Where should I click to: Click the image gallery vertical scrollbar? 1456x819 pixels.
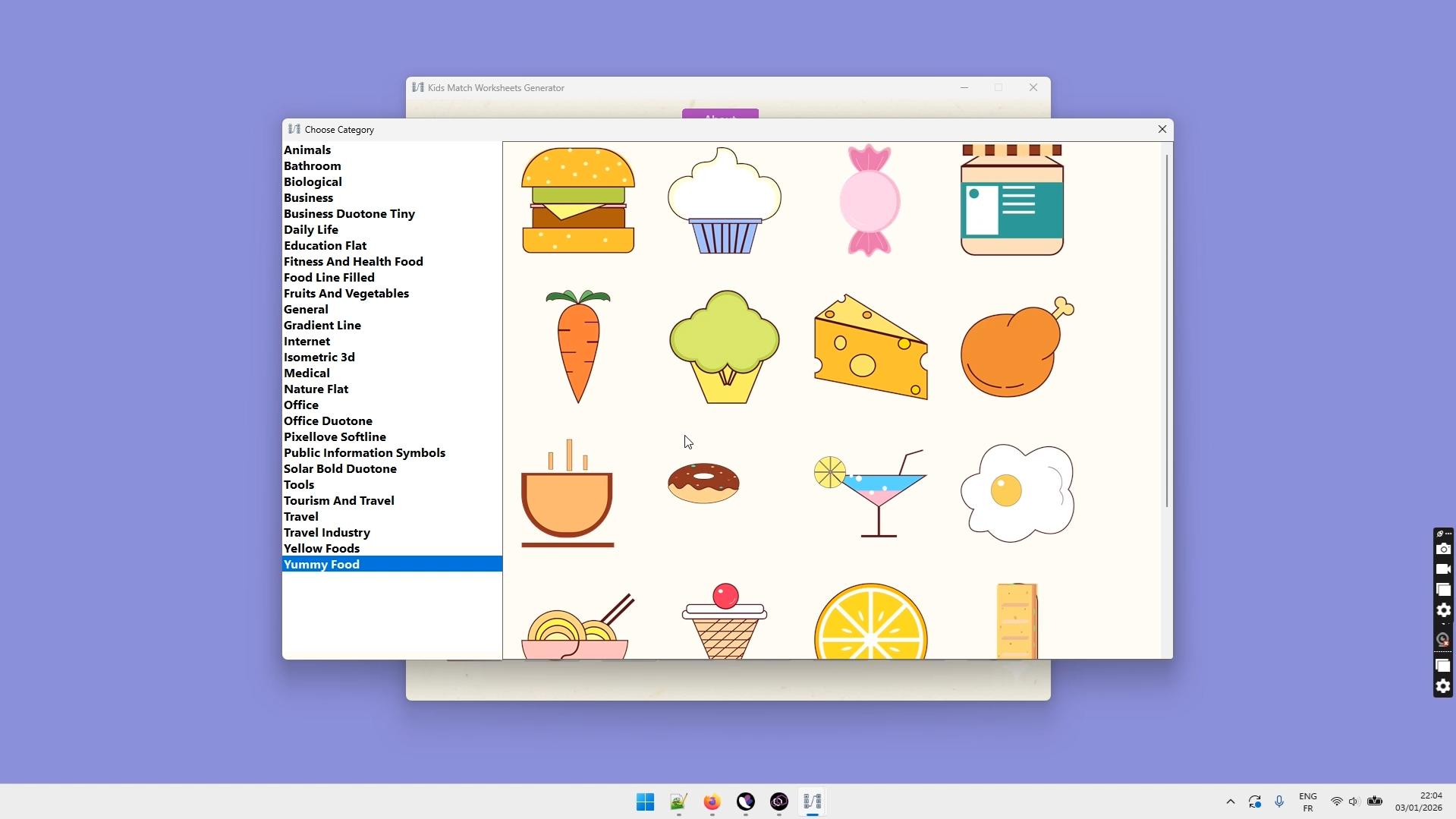tap(1166, 331)
